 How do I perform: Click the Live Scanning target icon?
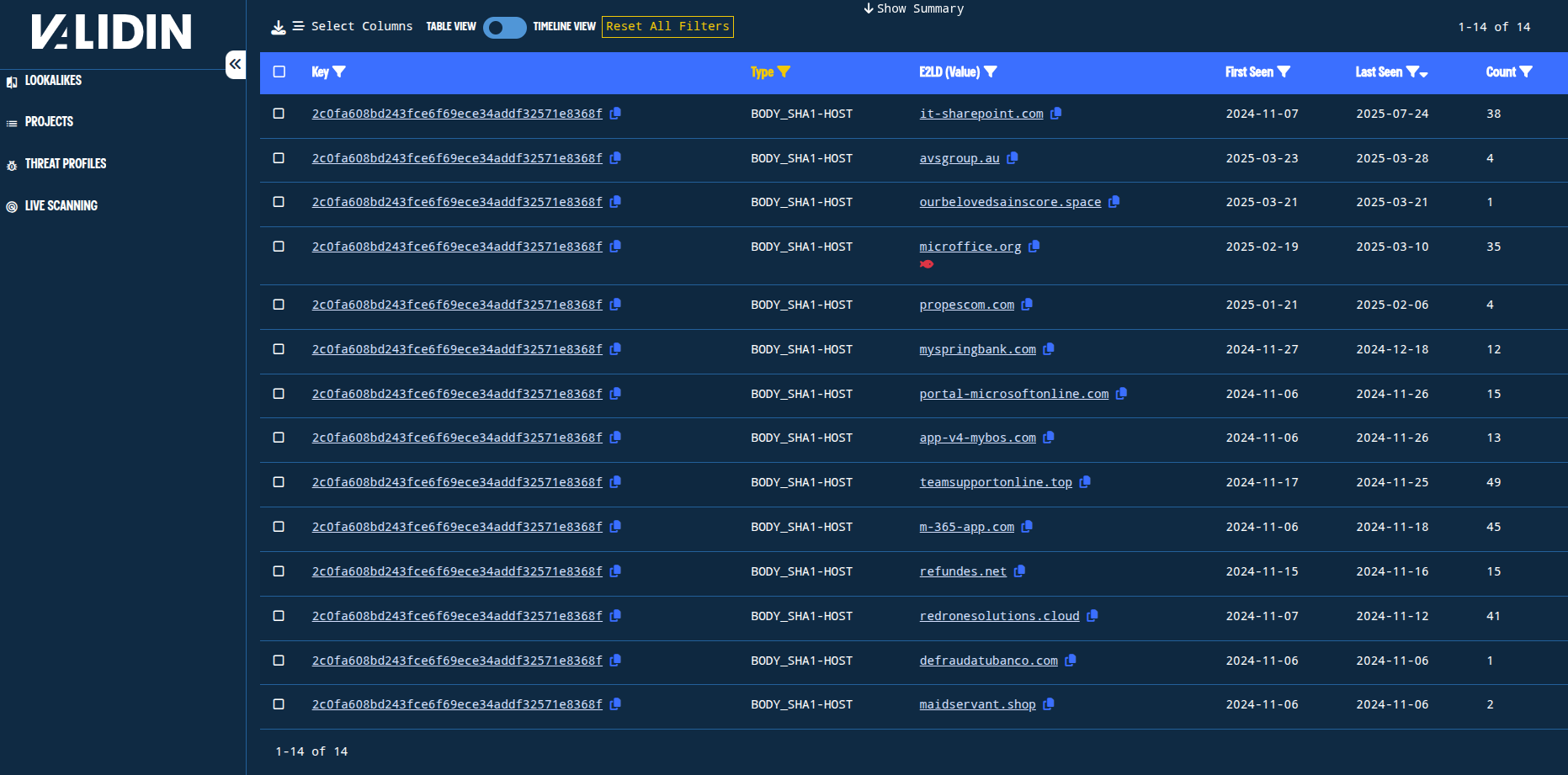tap(12, 207)
